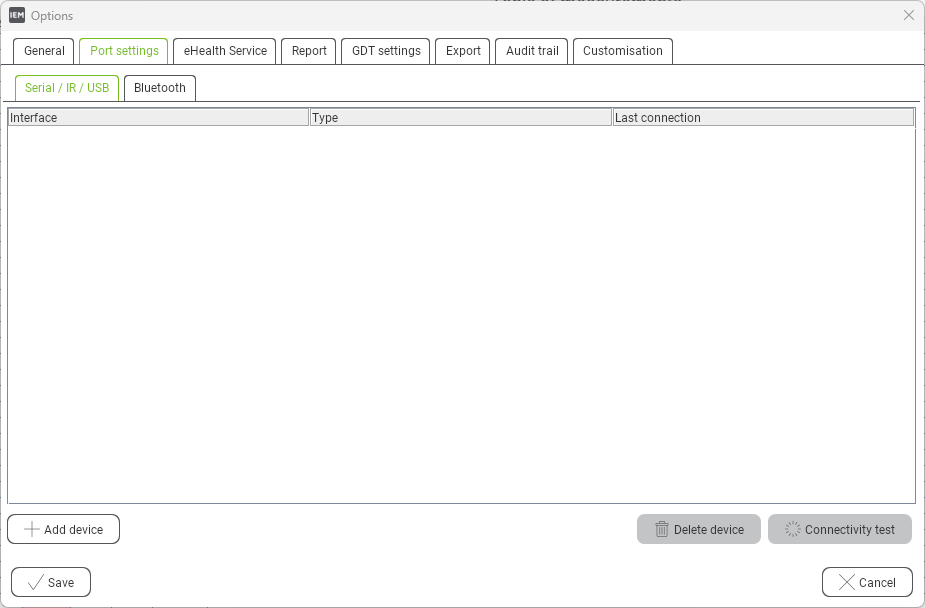Click the plus icon to add device
Viewport: 925px width, 608px height.
32,529
